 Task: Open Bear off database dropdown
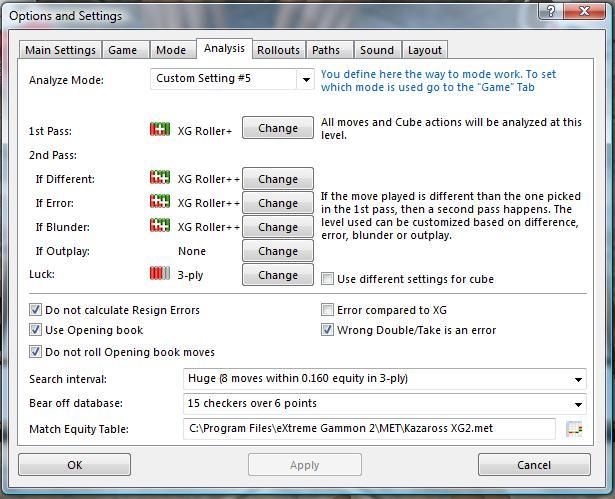577,404
